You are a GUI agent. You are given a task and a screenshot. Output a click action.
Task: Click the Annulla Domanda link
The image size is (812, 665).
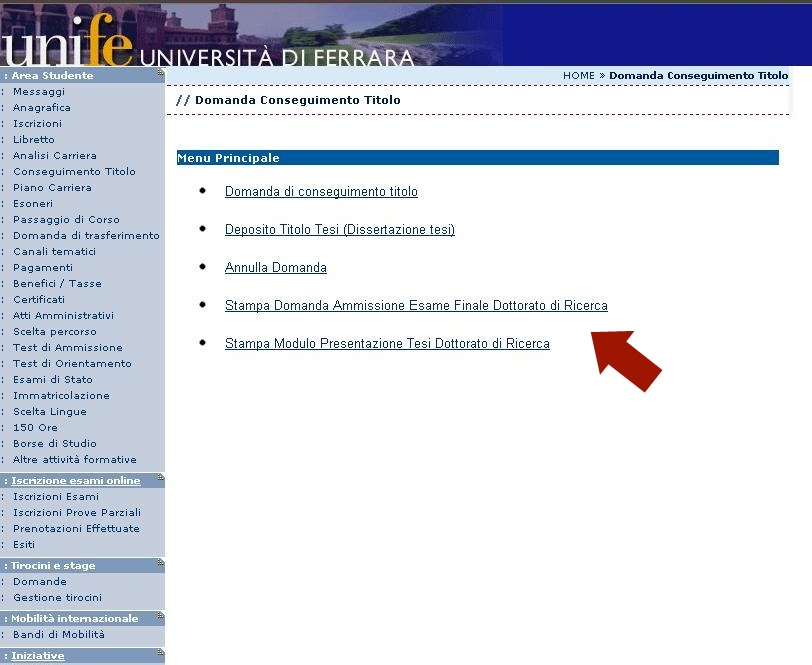[x=275, y=268]
